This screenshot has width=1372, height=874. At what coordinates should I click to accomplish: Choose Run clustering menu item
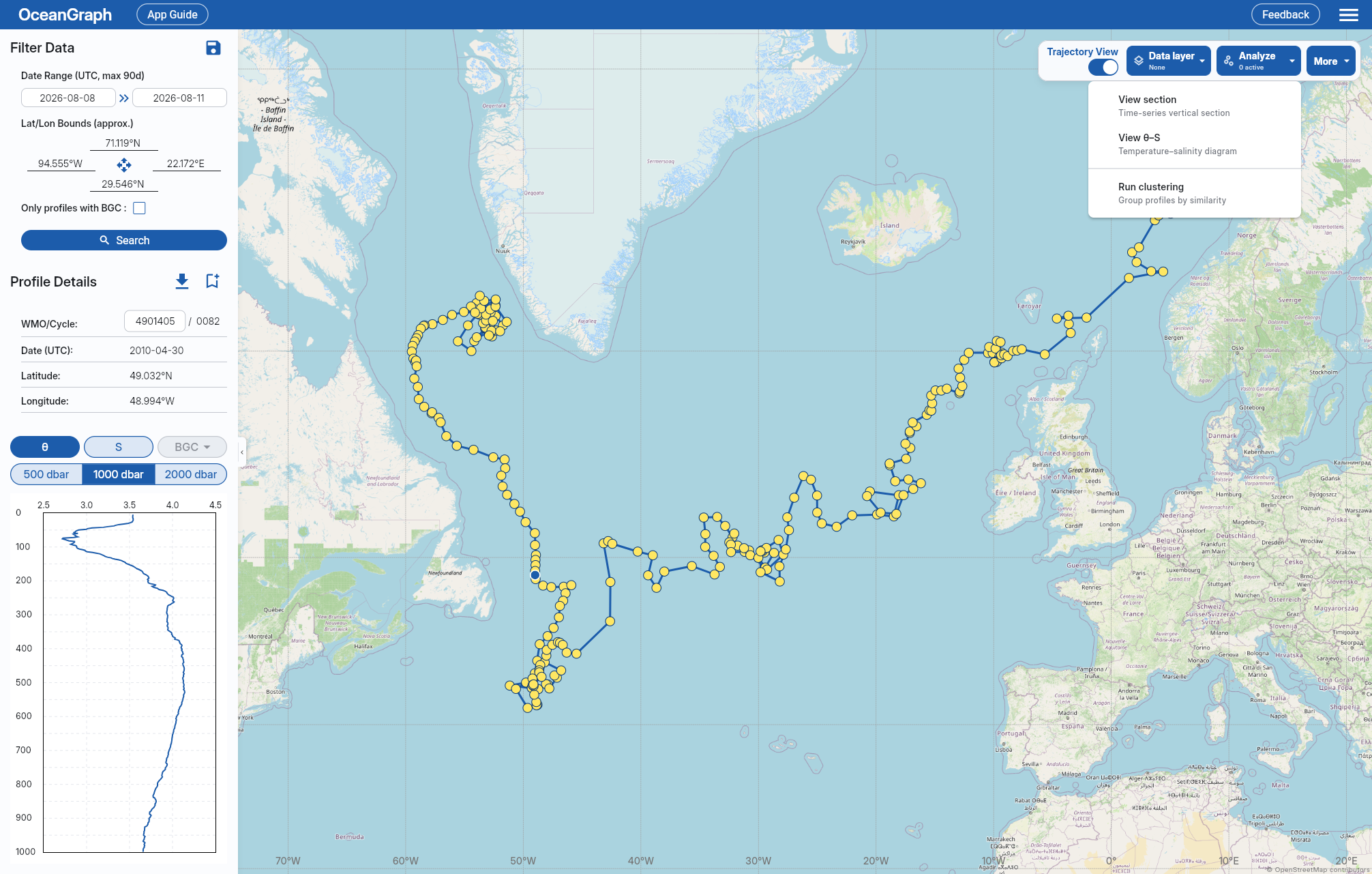1195,193
